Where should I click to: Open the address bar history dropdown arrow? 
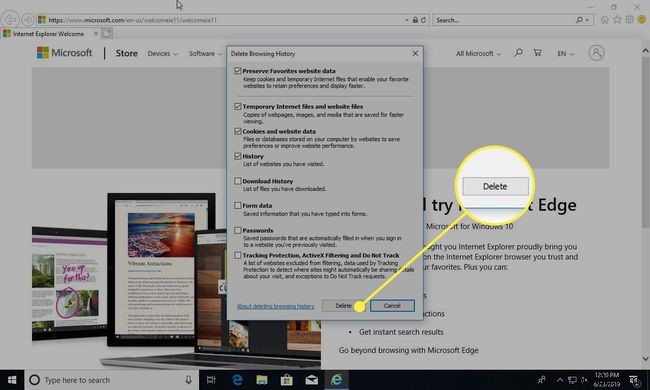(x=407, y=20)
